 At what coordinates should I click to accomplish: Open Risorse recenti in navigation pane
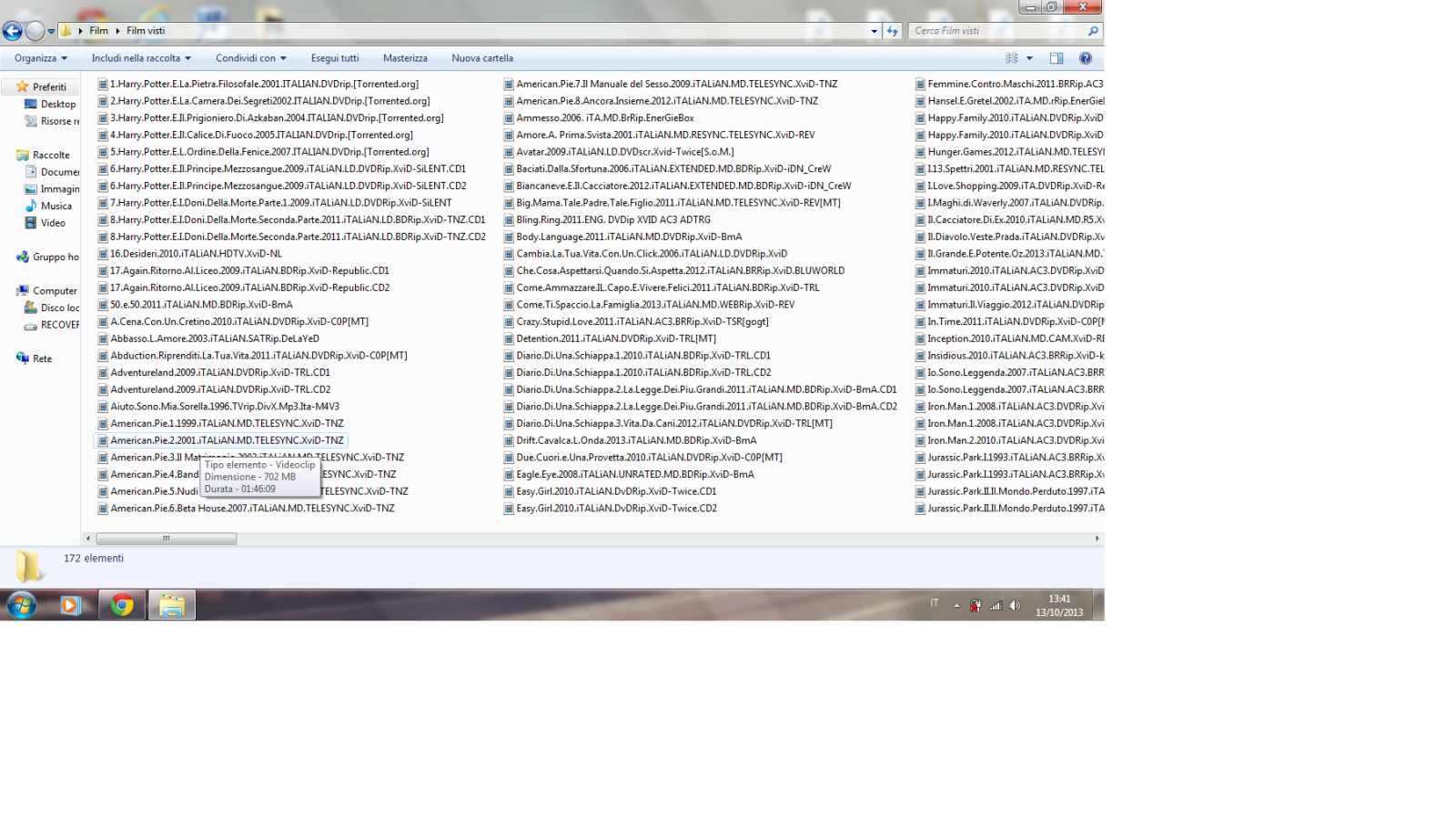pos(60,121)
